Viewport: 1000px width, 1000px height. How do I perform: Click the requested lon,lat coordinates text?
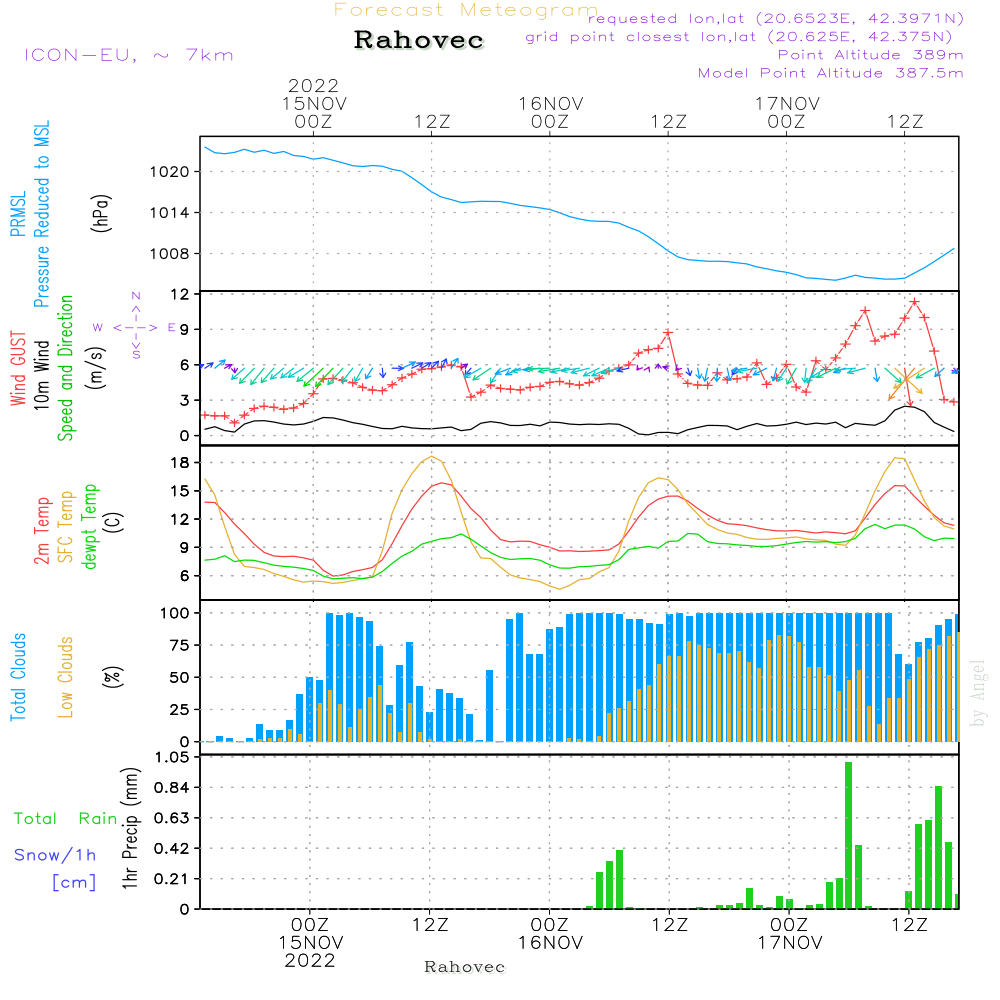(776, 19)
